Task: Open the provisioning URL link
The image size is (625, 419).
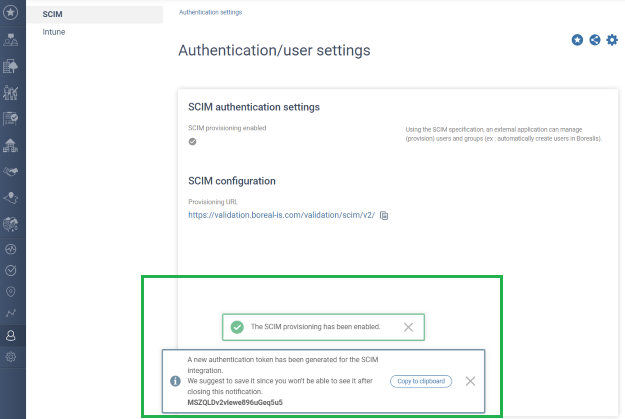Action: [281, 215]
